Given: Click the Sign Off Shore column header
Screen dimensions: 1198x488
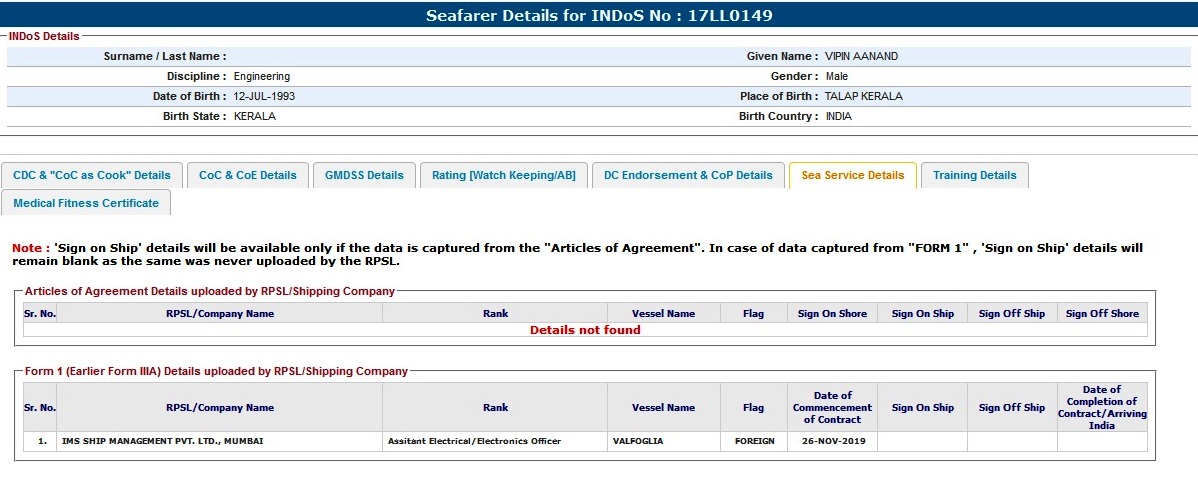Looking at the screenshot, I should coord(1102,314).
